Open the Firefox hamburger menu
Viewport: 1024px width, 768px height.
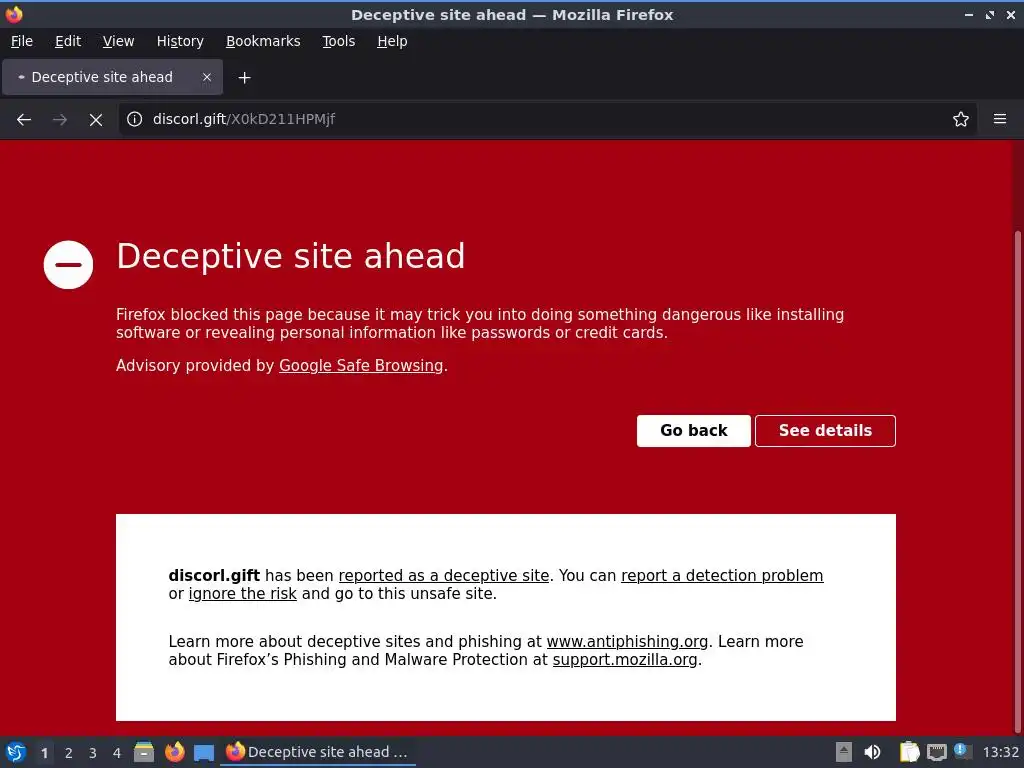click(1000, 119)
